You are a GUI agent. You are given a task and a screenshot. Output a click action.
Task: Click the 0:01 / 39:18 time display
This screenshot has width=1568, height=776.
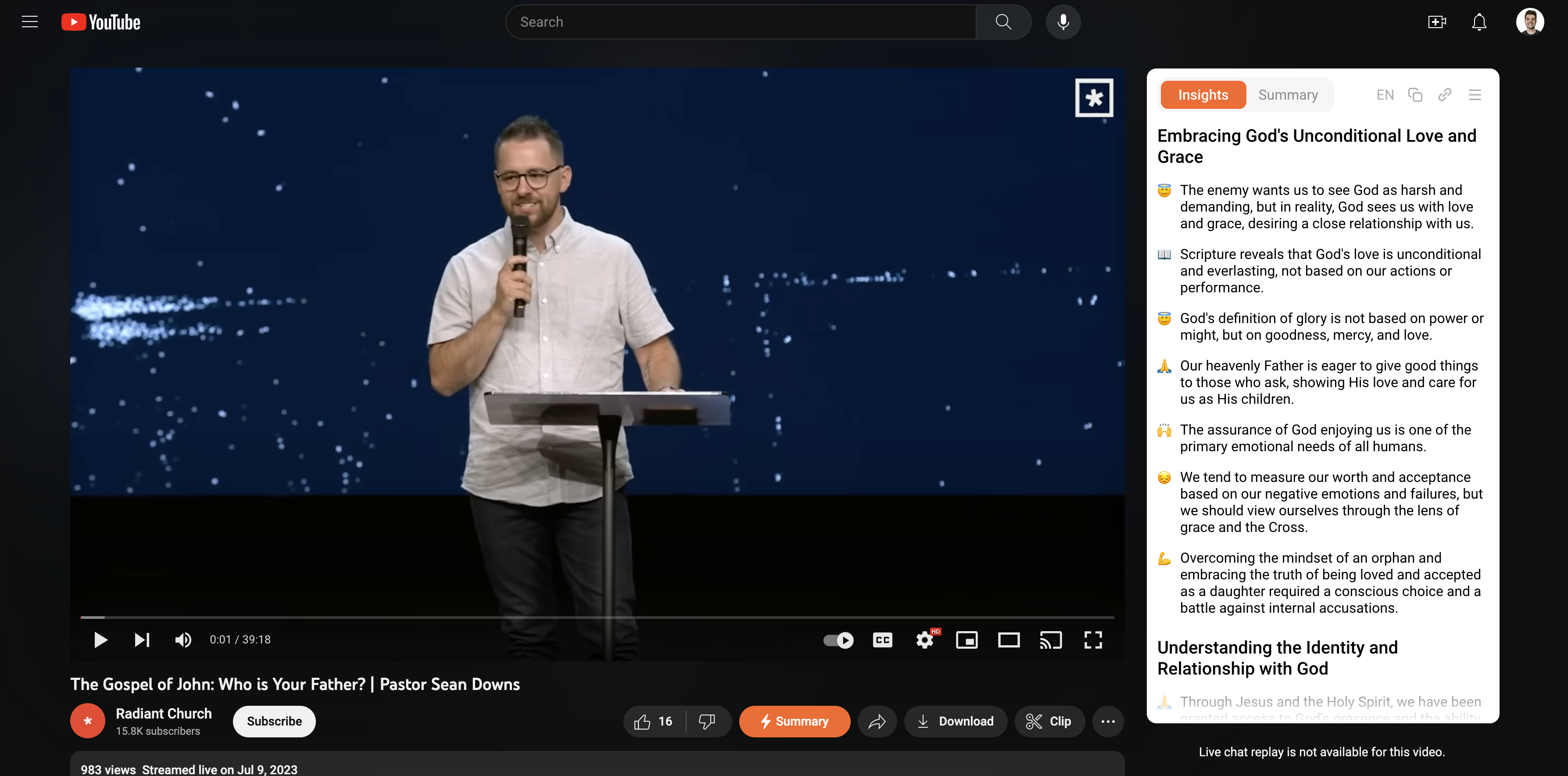click(x=240, y=639)
